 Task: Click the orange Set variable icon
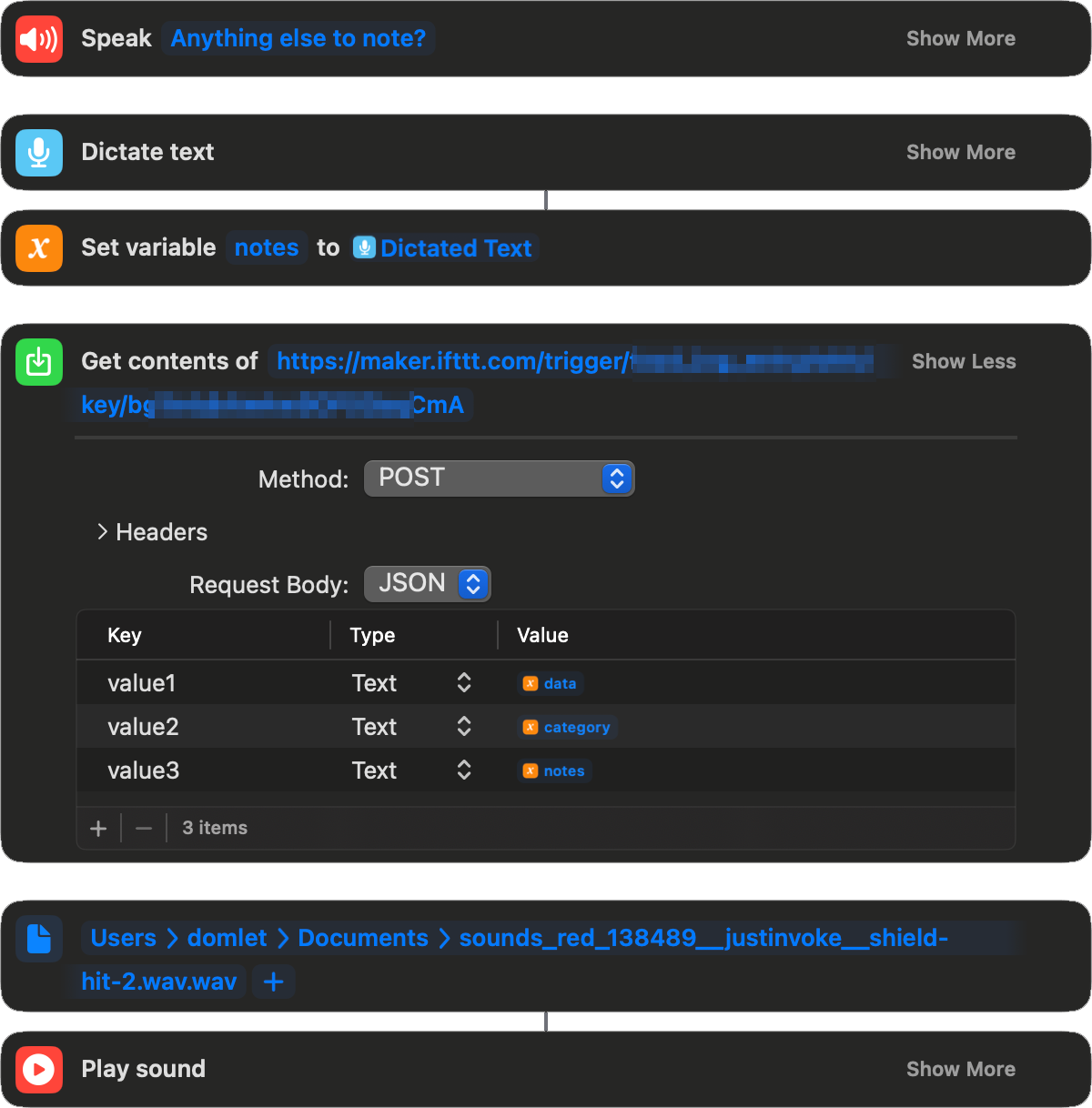point(39,247)
